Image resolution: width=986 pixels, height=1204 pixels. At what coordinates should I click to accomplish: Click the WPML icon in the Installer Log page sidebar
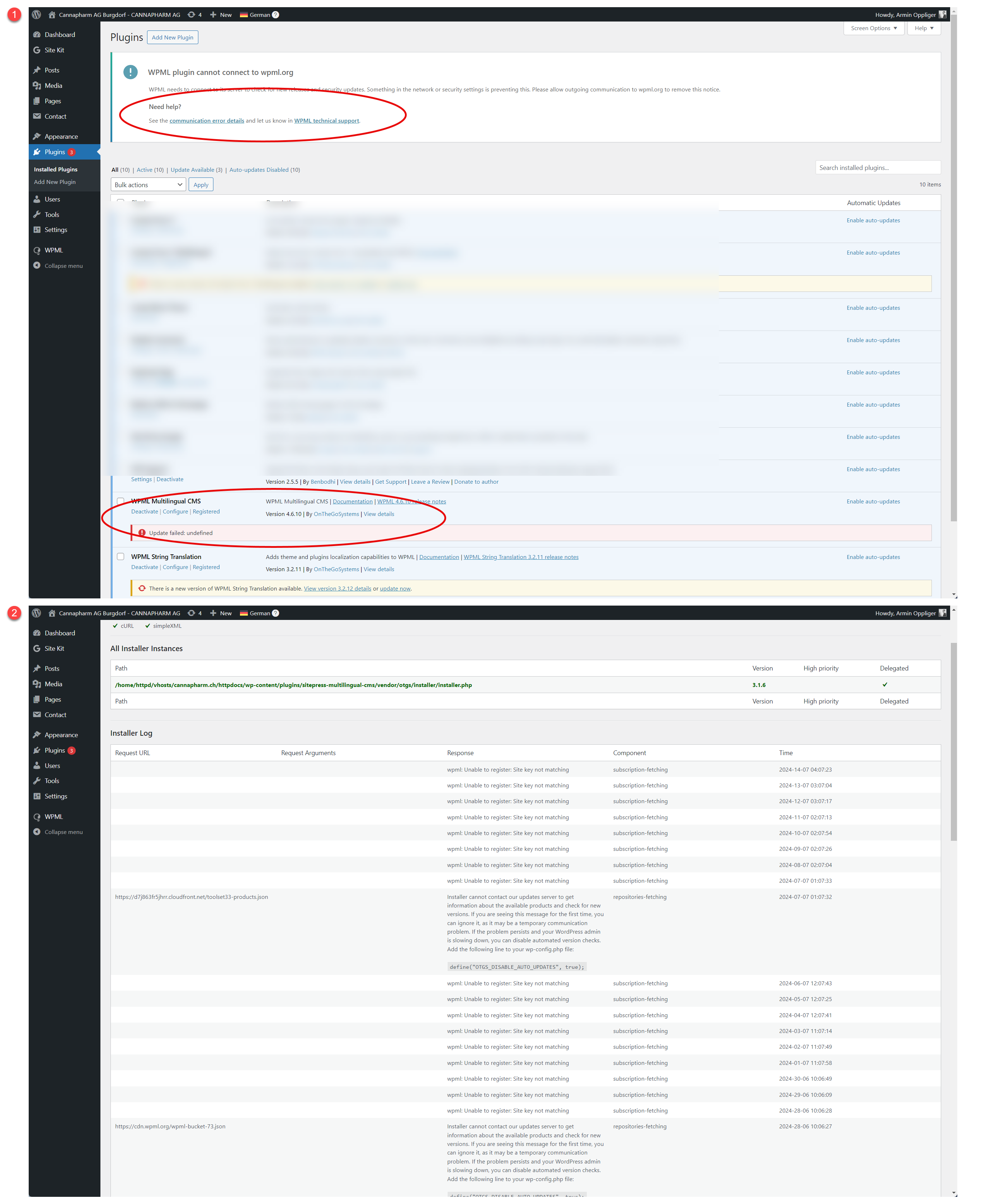coord(37,816)
